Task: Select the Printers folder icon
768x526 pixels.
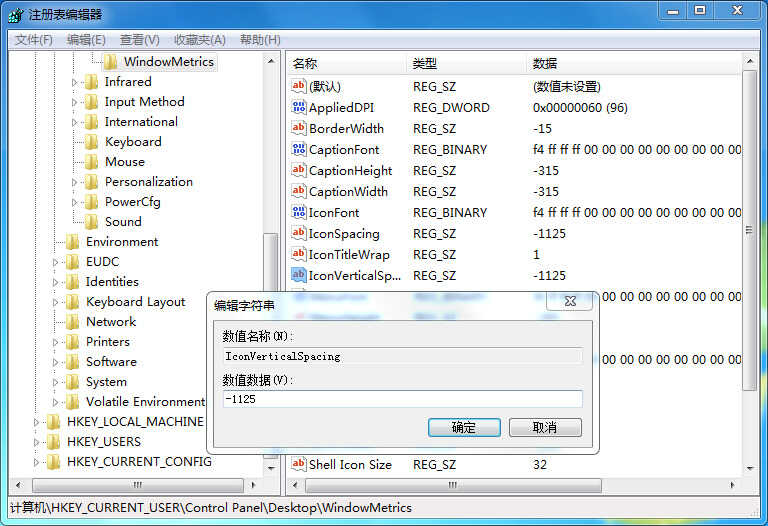Action: click(72, 342)
